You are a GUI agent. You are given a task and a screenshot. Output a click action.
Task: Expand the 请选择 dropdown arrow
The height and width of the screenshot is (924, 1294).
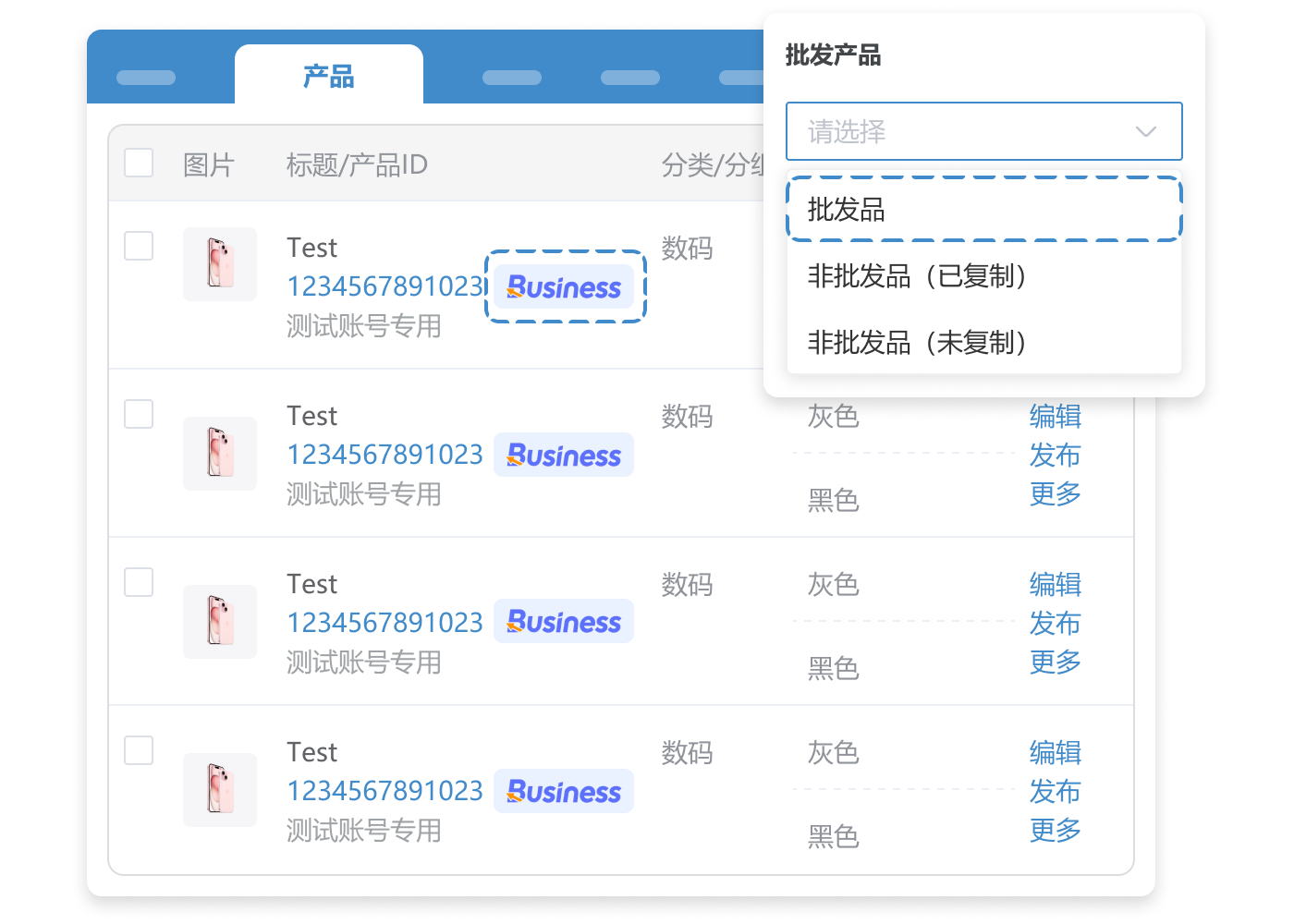(x=1145, y=131)
